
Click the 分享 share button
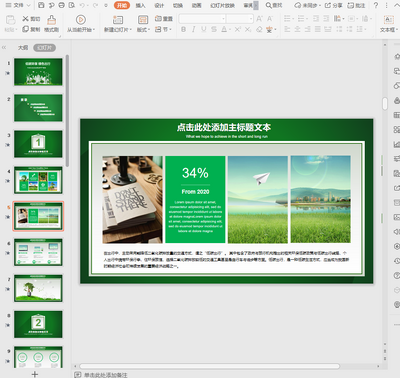[x=333, y=5]
